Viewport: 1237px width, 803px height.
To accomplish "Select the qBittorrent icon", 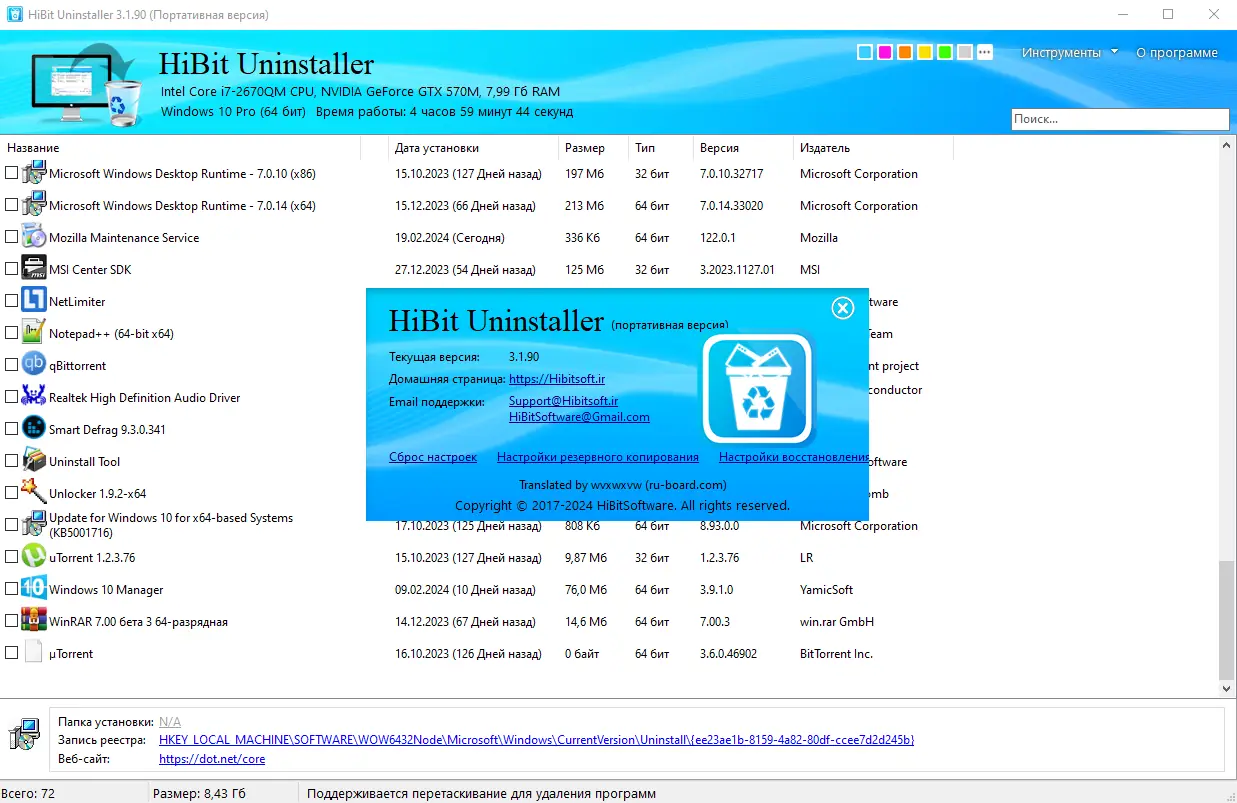I will click(x=34, y=365).
